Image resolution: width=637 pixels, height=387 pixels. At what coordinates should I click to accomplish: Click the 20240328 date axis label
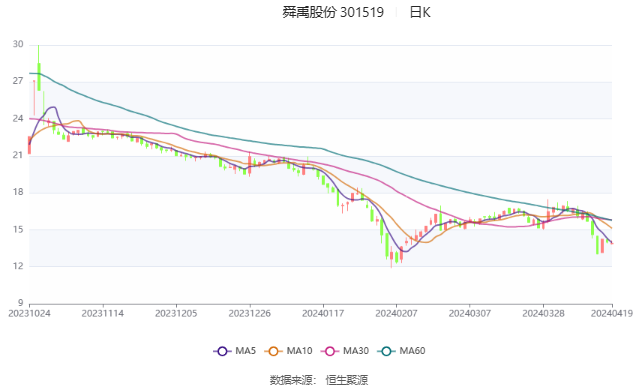544,313
